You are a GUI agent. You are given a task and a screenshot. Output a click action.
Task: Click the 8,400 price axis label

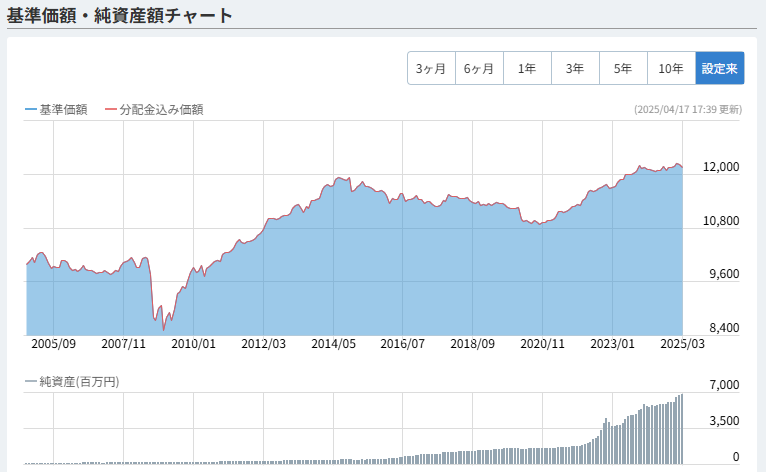[x=724, y=328]
